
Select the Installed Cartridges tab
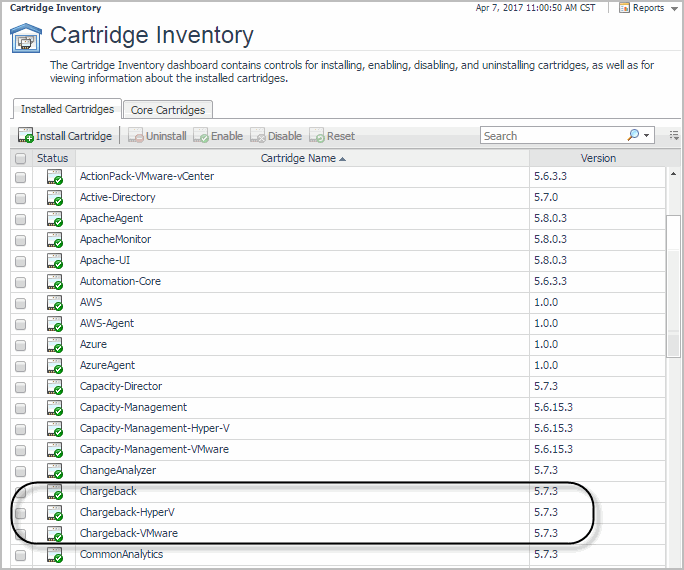(67, 109)
